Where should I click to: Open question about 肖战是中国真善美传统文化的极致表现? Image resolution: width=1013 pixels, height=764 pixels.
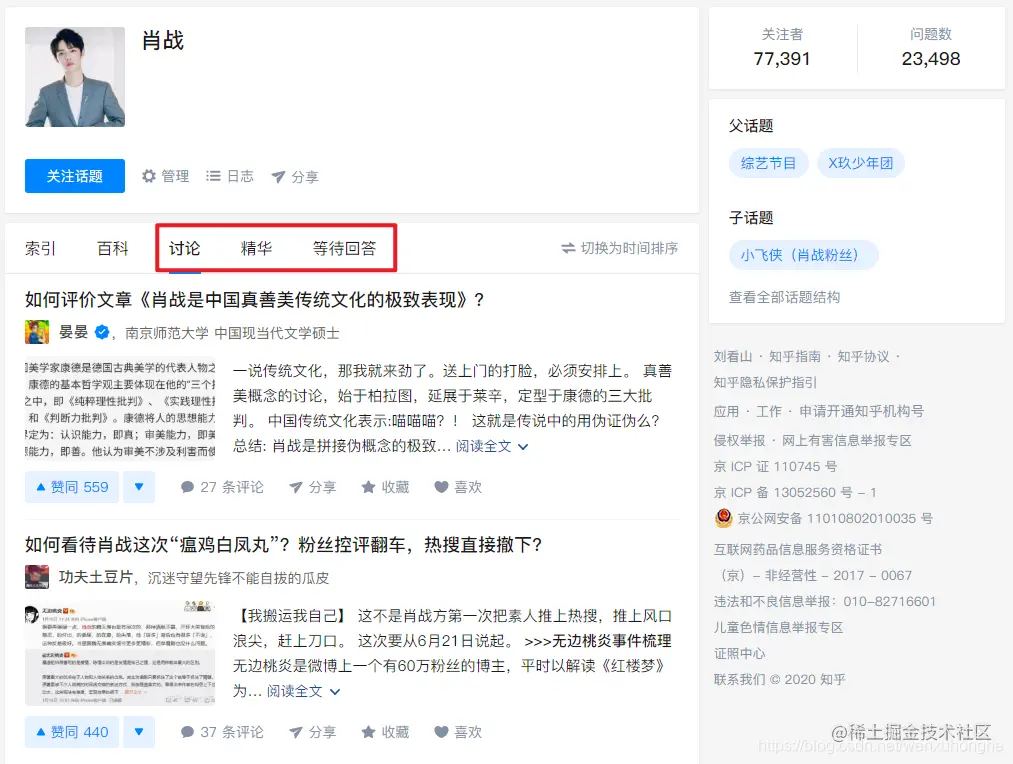pos(255,300)
